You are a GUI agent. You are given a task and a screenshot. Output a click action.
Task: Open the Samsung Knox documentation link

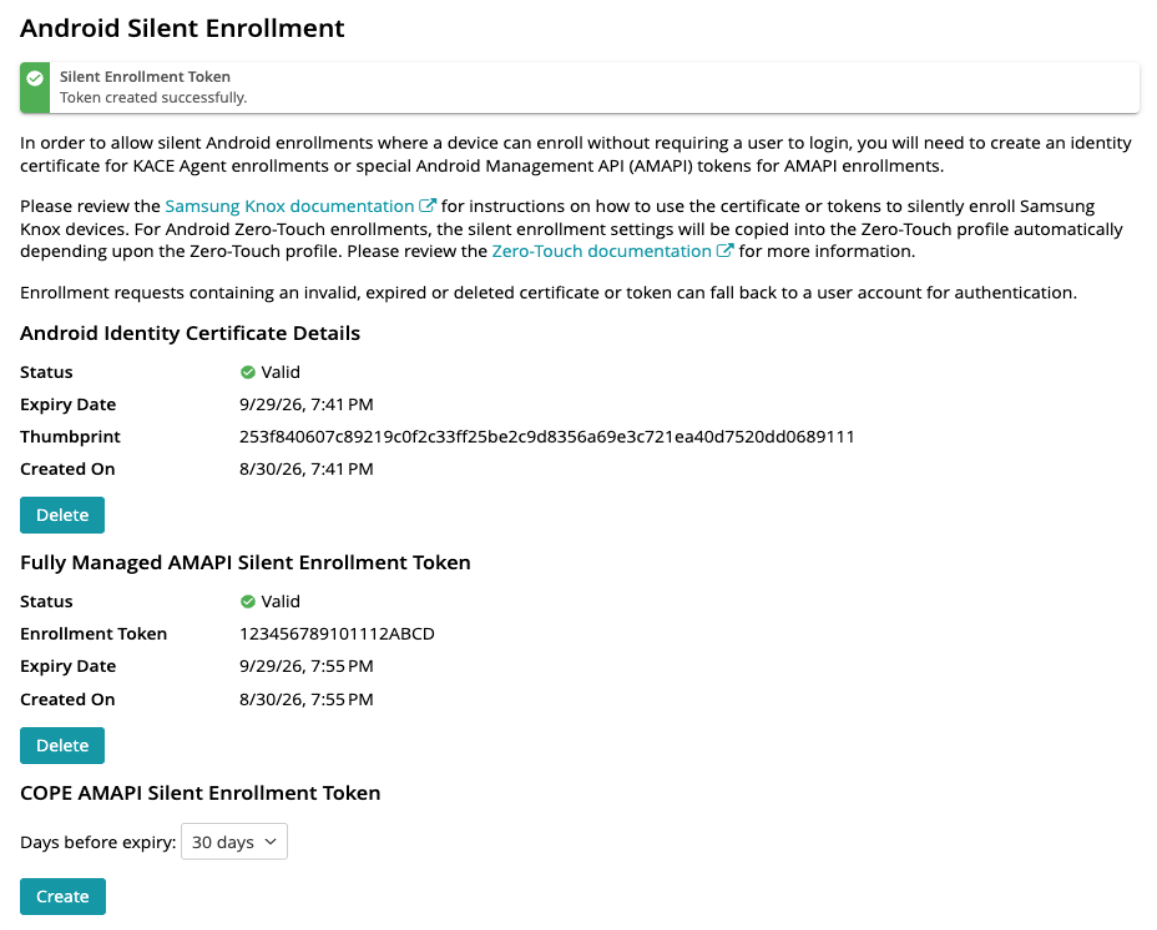point(289,206)
